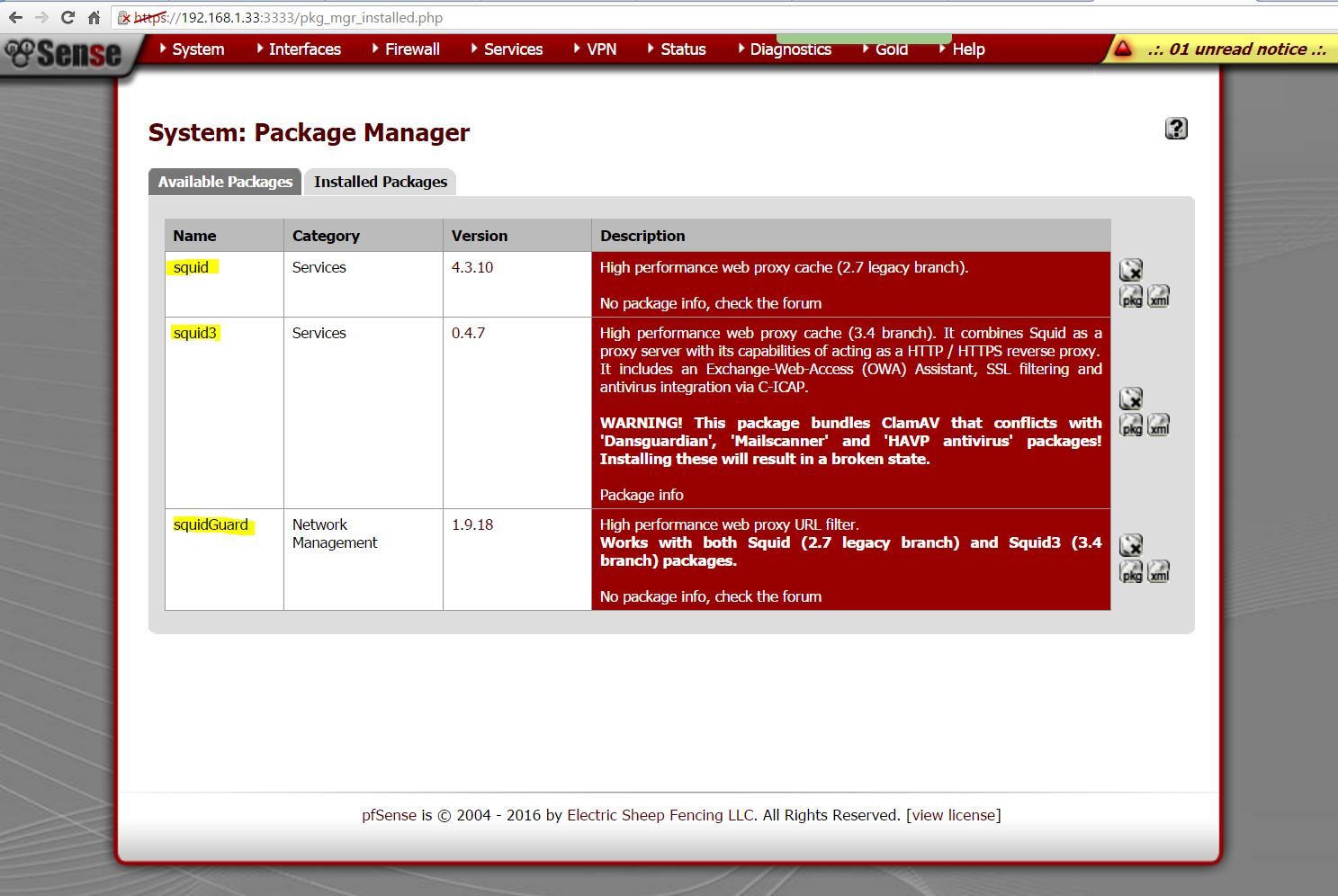Screen dimensions: 1338x896
Task: Open the VPN menu
Action: point(601,49)
